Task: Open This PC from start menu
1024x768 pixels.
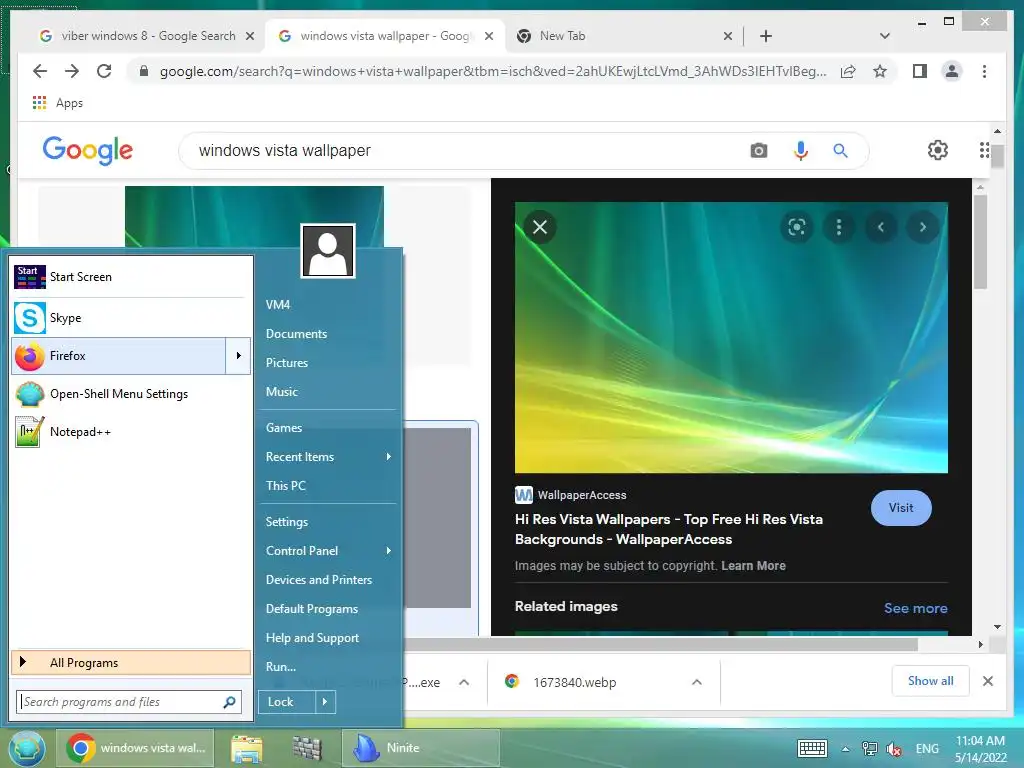Action: pyautogui.click(x=285, y=486)
